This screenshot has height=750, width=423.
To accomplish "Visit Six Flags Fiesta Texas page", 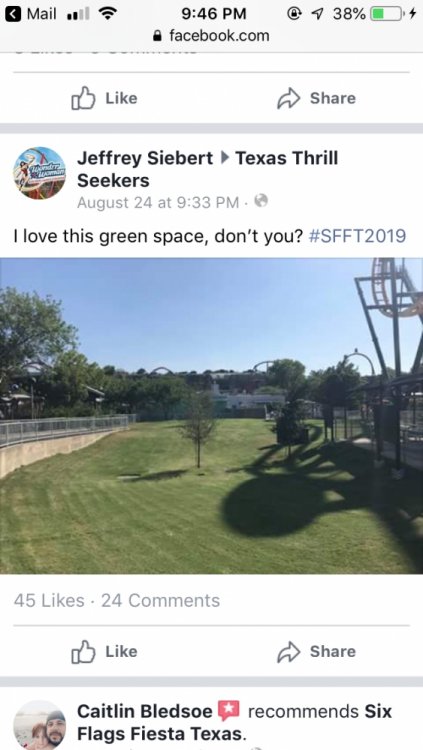I will (234, 722).
